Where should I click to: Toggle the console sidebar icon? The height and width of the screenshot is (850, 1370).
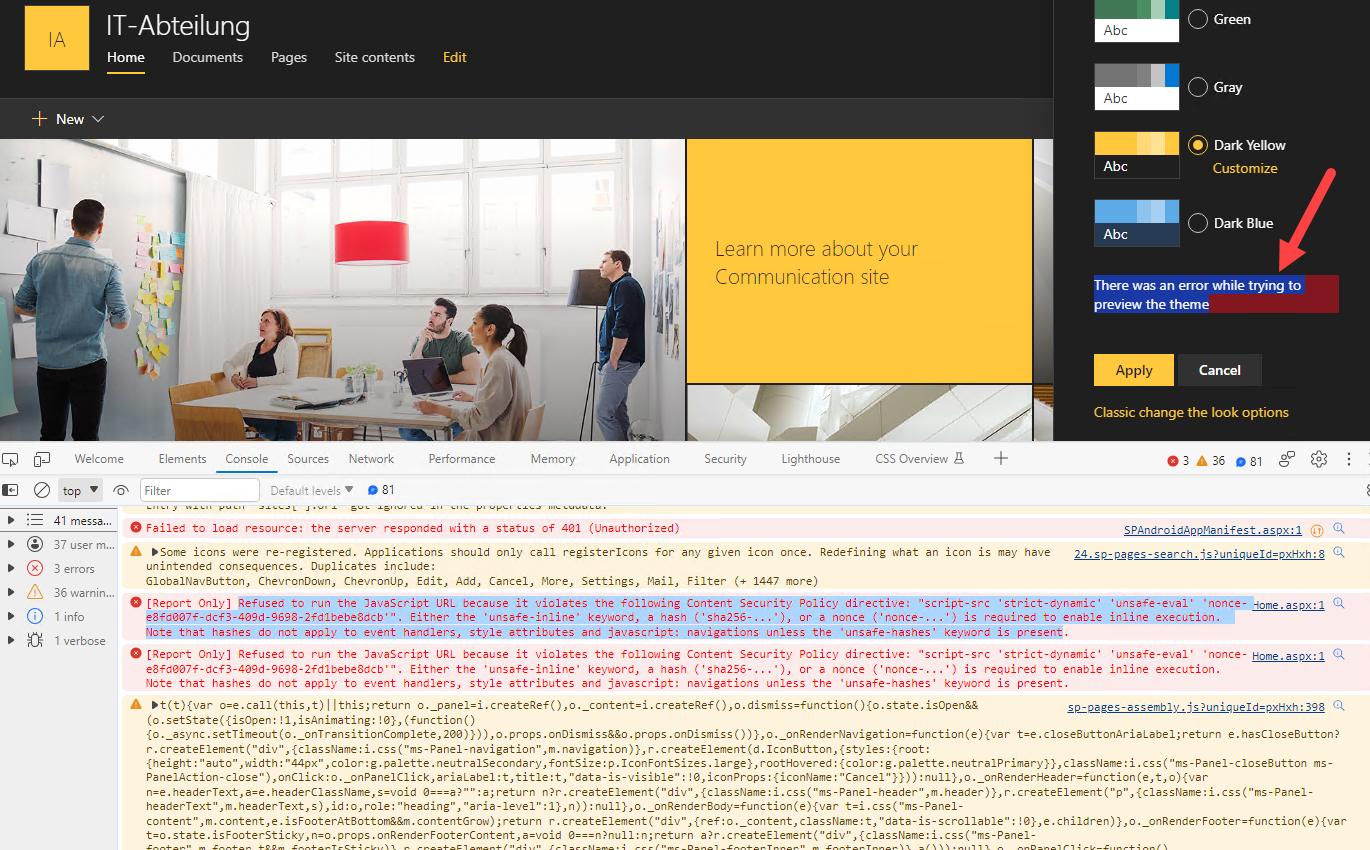10,490
